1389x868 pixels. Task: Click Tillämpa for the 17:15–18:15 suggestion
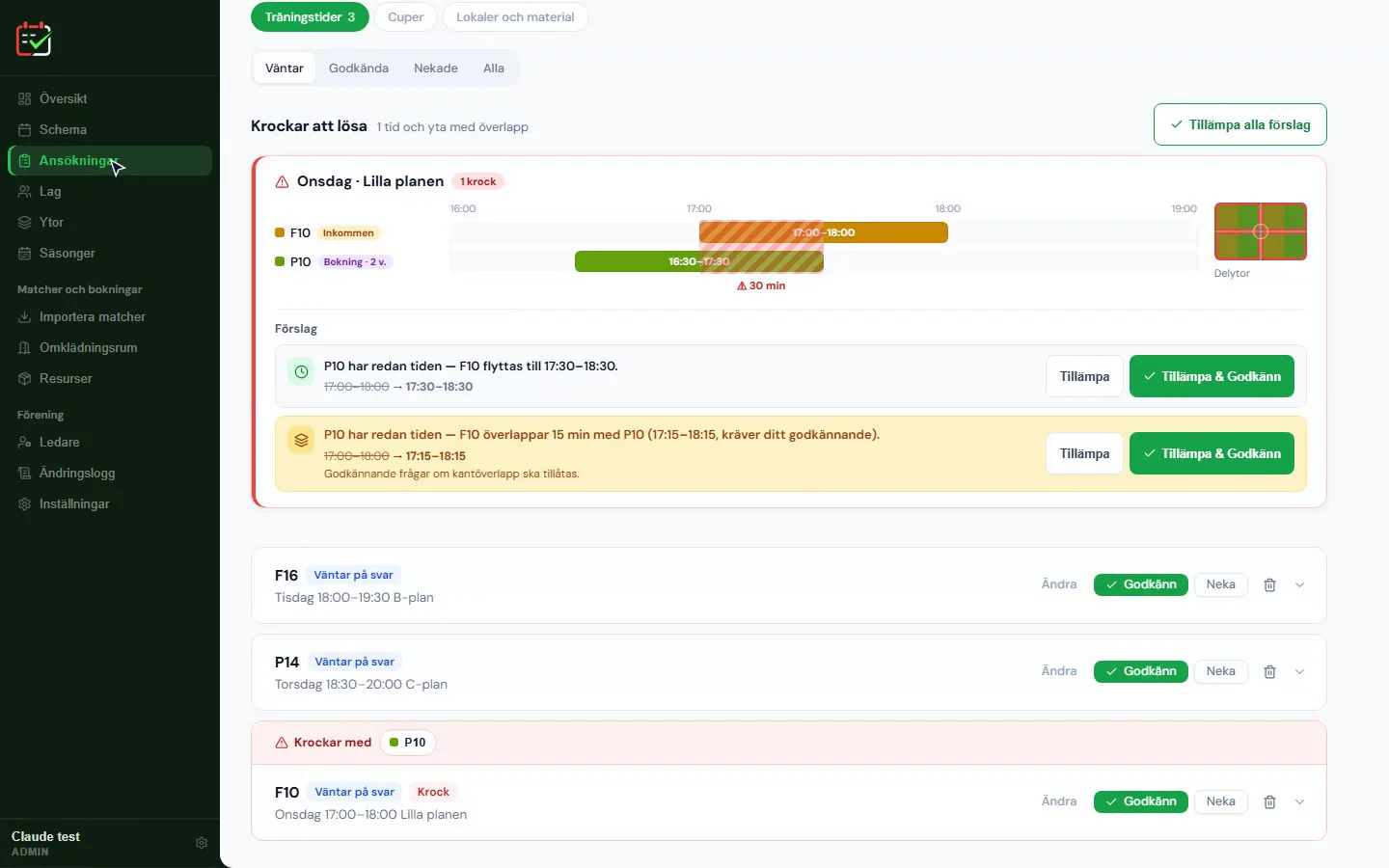tap(1084, 453)
